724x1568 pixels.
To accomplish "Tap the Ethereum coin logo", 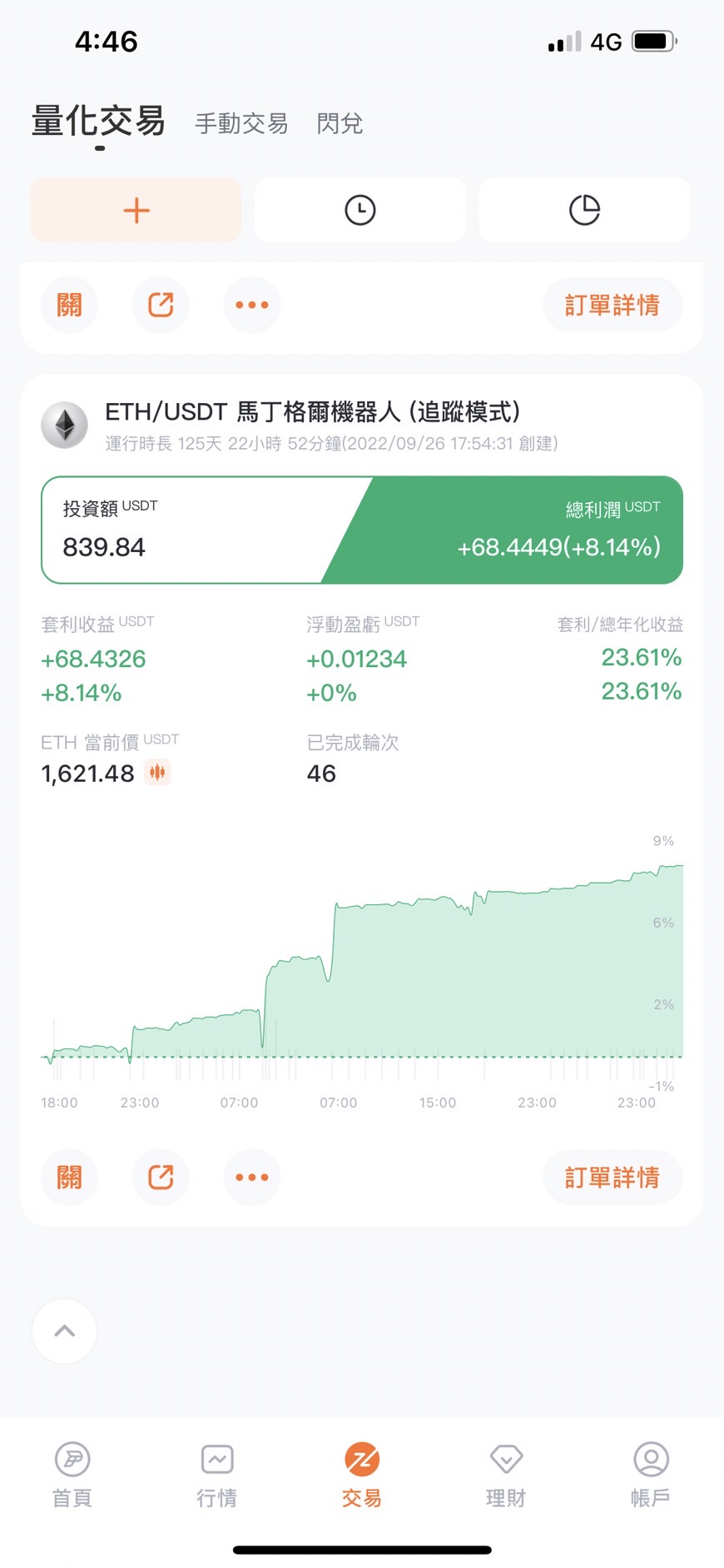I will pyautogui.click(x=65, y=426).
